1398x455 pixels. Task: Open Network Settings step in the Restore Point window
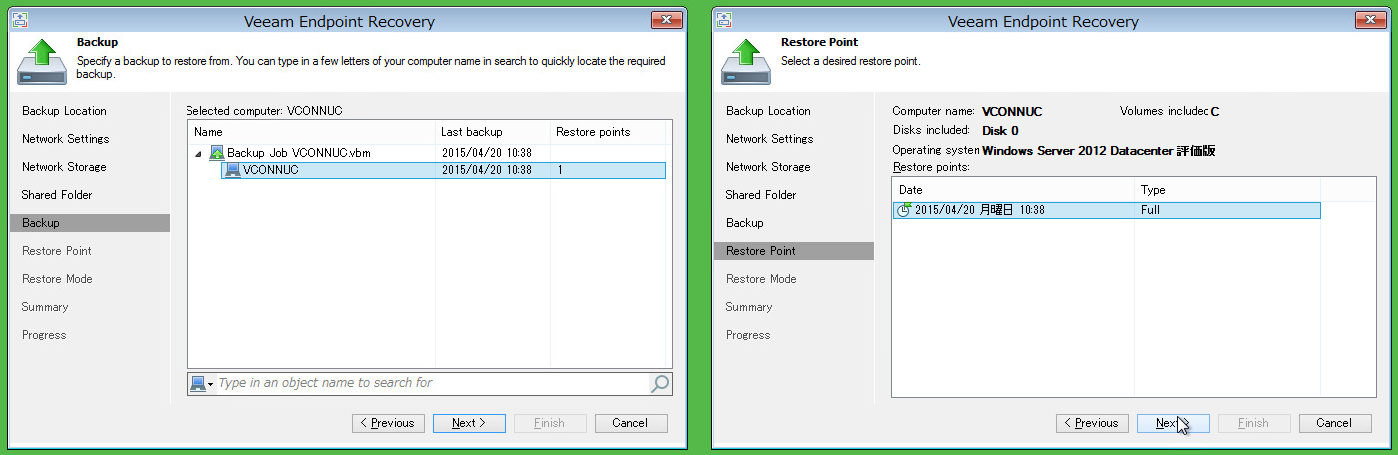click(x=770, y=139)
